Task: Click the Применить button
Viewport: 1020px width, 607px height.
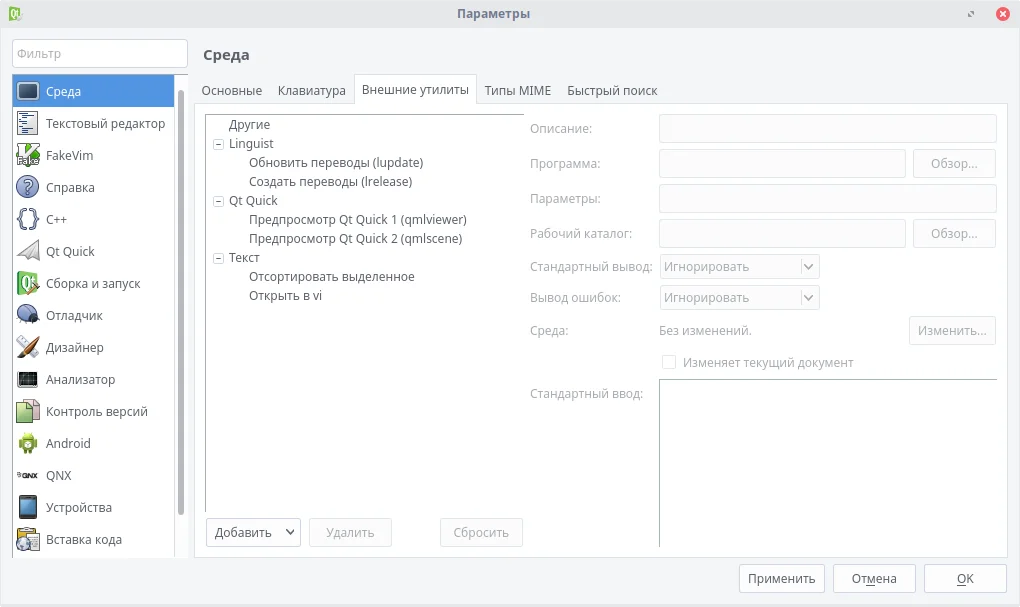Action: point(782,578)
